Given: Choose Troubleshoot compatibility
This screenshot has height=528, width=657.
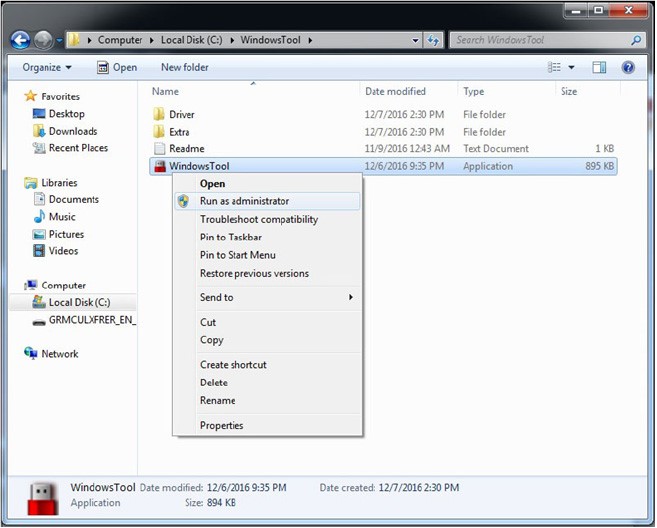Looking at the screenshot, I should point(267,220).
